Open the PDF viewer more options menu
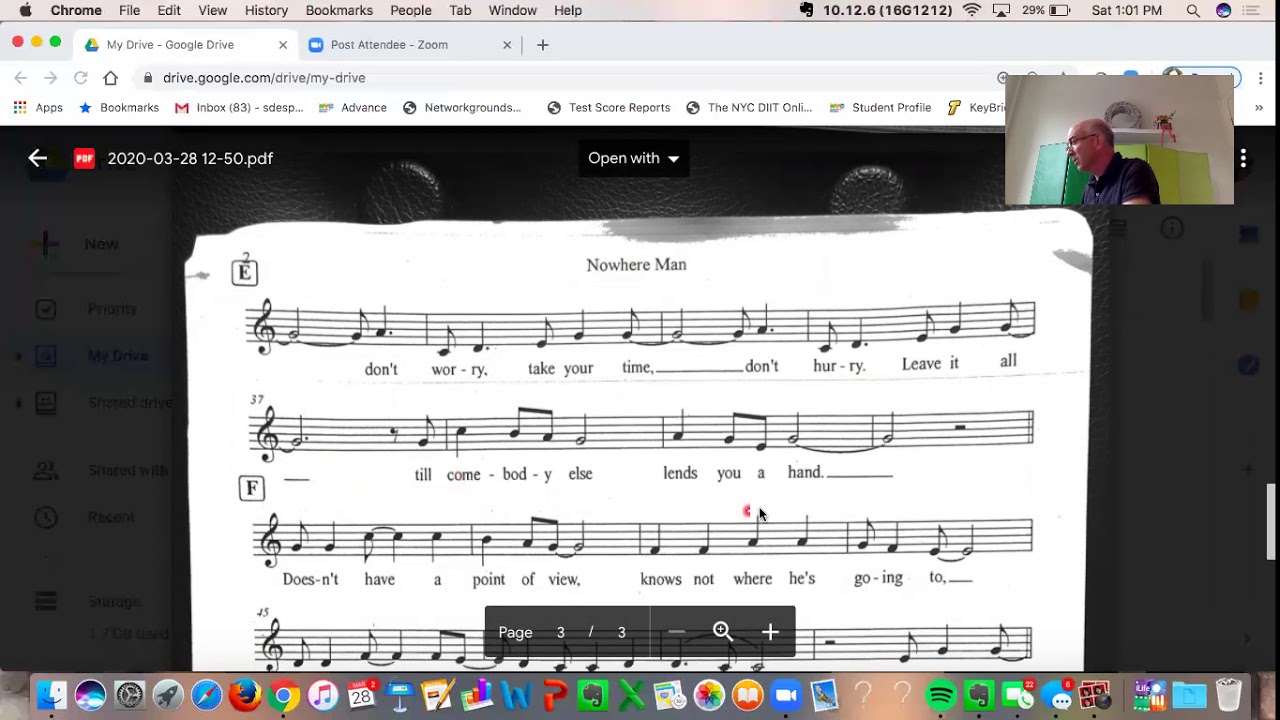 pos(1243,158)
